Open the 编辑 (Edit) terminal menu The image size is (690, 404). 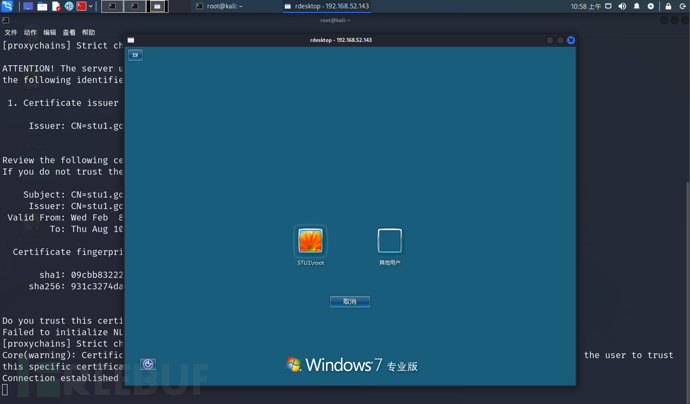click(50, 32)
